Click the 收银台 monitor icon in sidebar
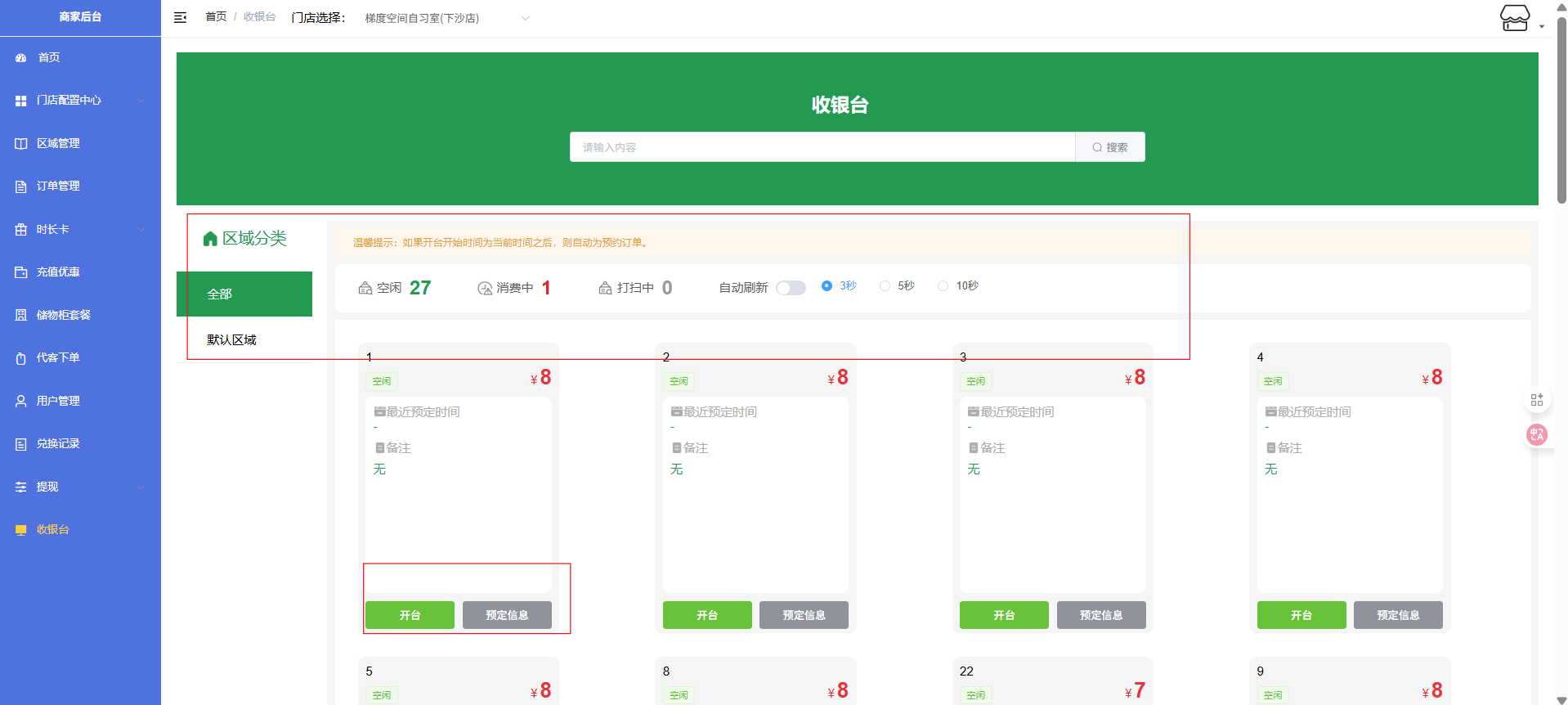 click(21, 530)
